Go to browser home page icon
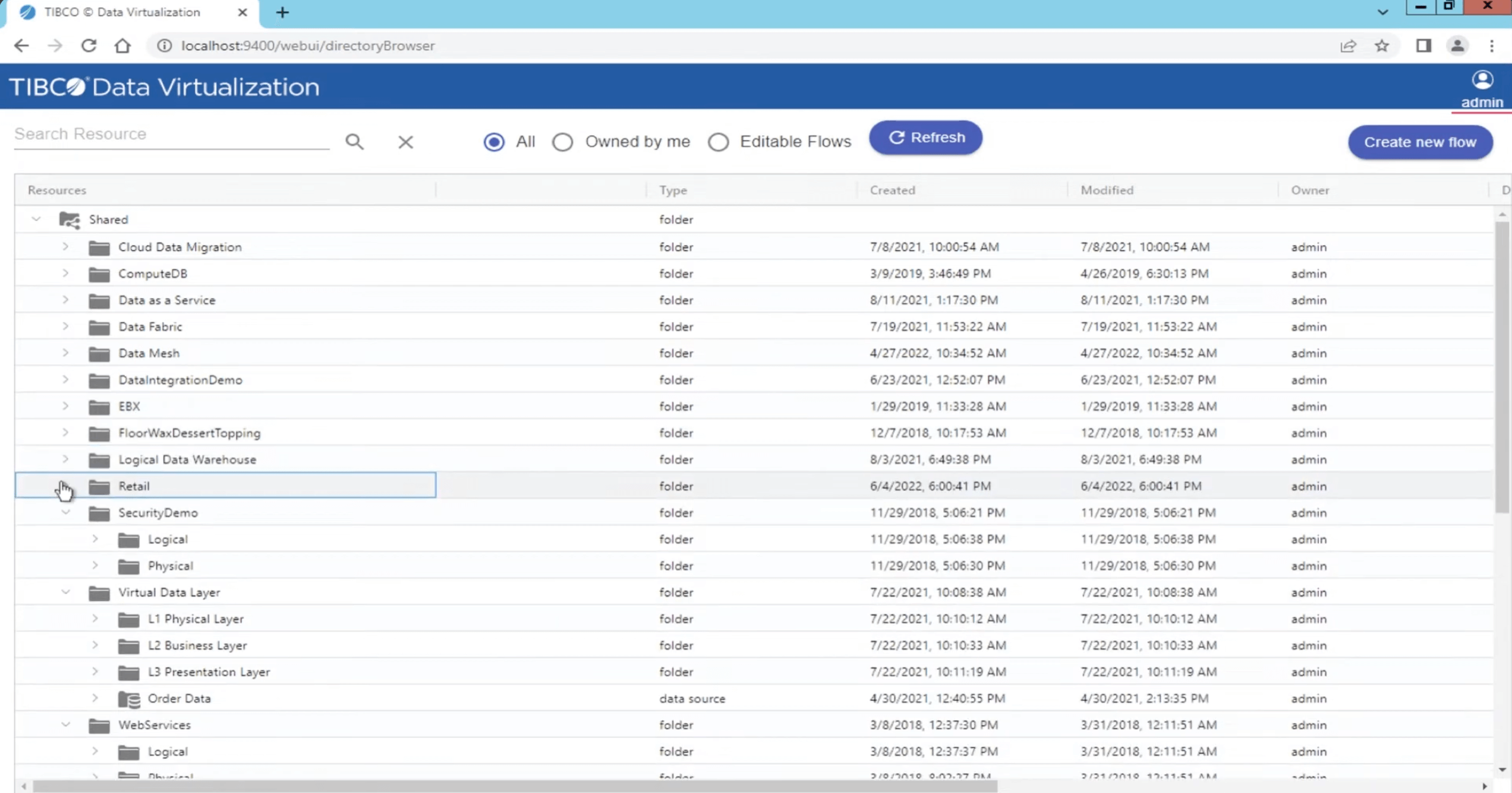Screen dimensions: 1512x793 click(122, 46)
